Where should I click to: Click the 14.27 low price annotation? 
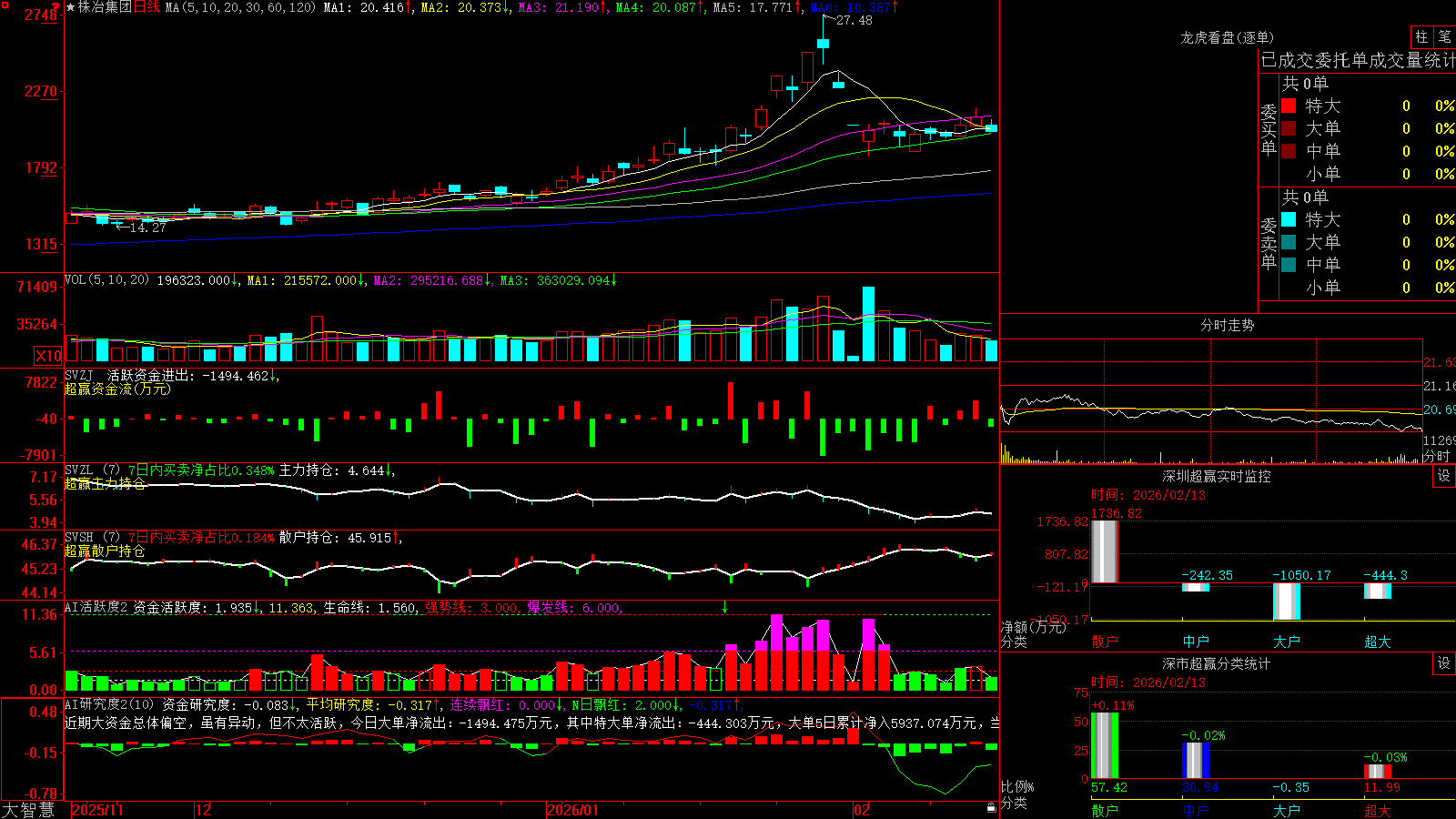pyautogui.click(x=147, y=227)
